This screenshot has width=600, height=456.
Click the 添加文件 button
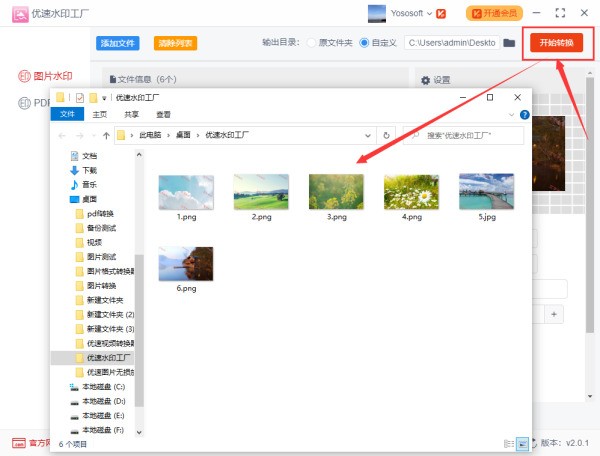point(118,43)
